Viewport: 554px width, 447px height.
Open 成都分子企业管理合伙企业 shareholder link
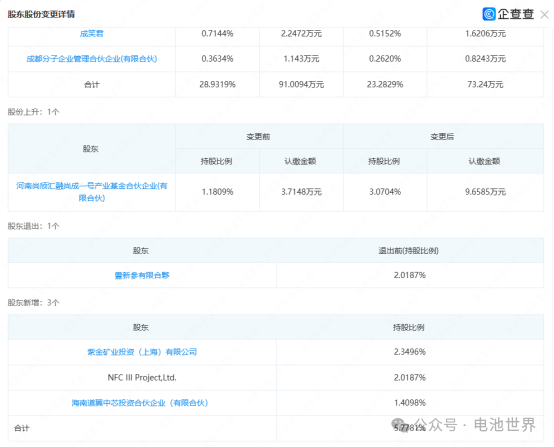click(92, 59)
